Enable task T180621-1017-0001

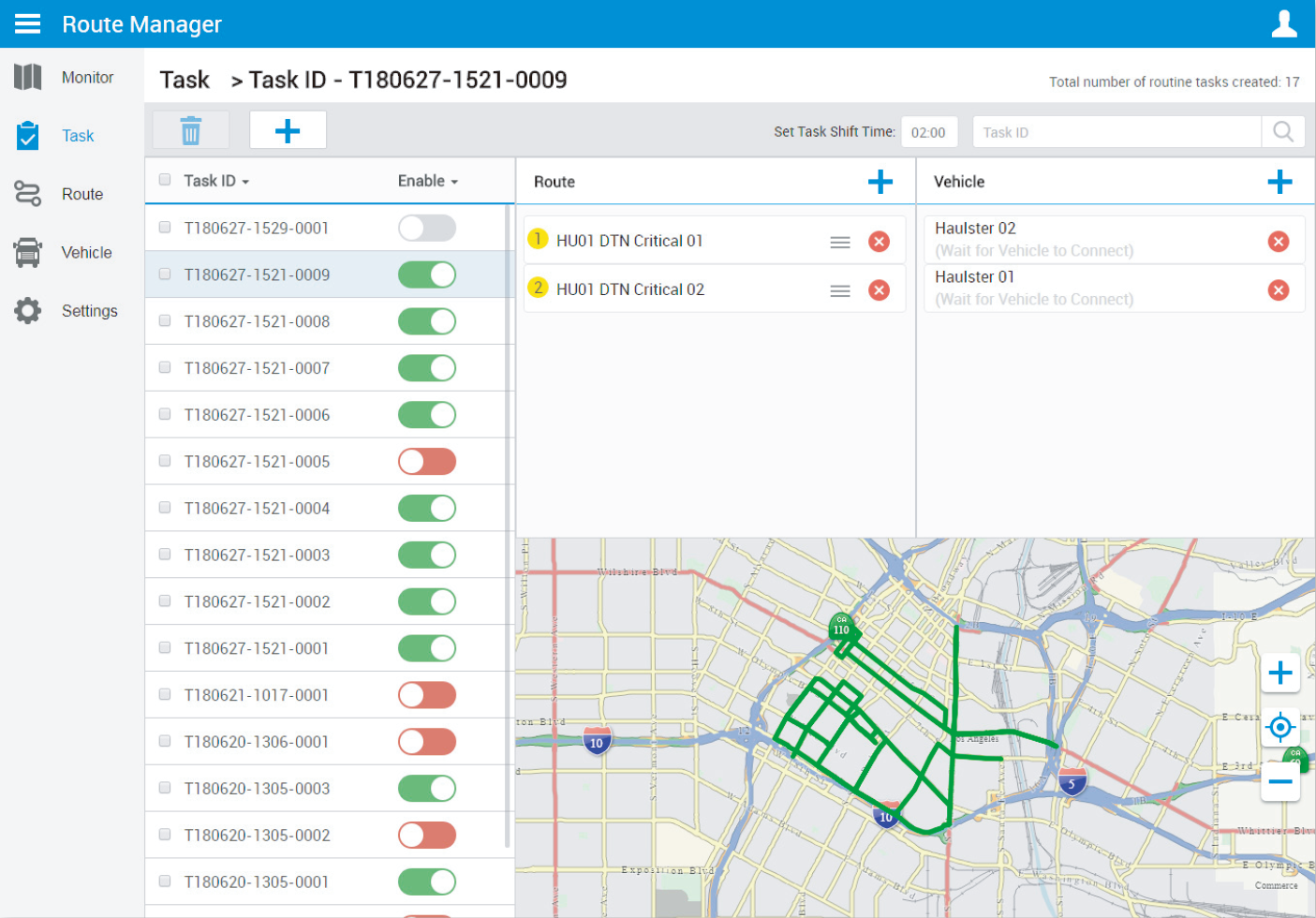[427, 694]
